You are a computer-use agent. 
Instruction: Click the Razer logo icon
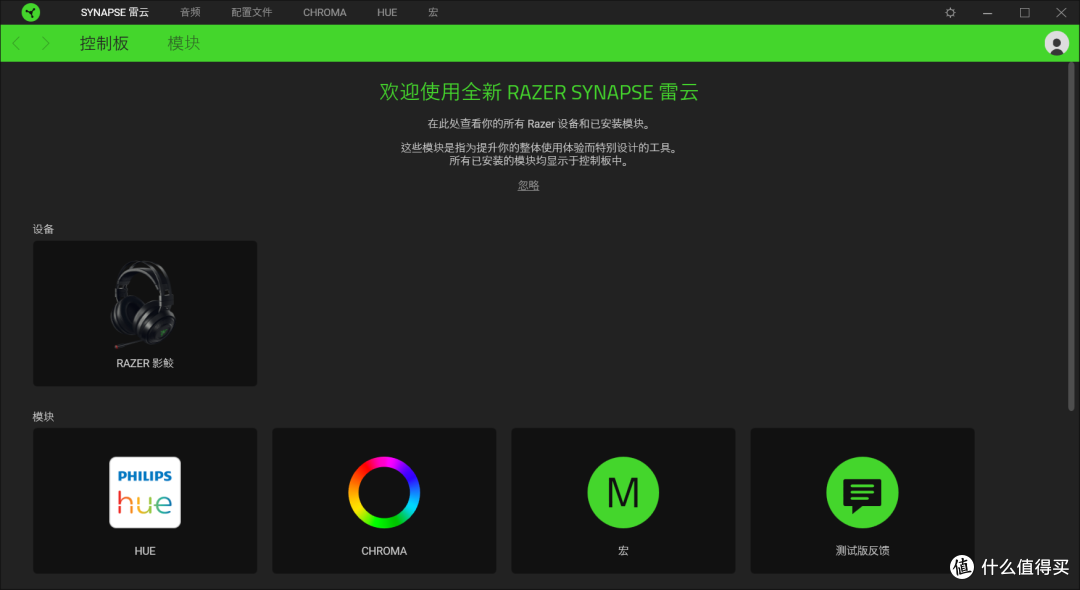pyautogui.click(x=31, y=12)
